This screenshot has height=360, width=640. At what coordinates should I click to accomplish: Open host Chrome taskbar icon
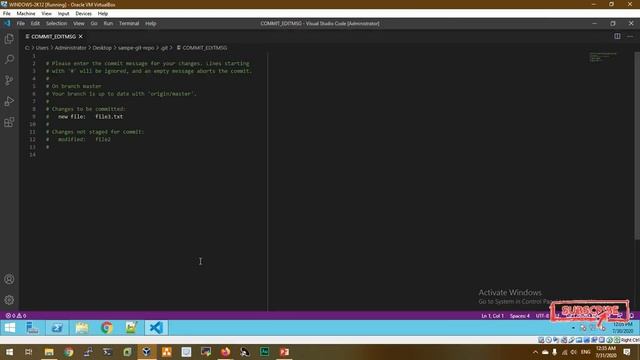tap(69, 352)
